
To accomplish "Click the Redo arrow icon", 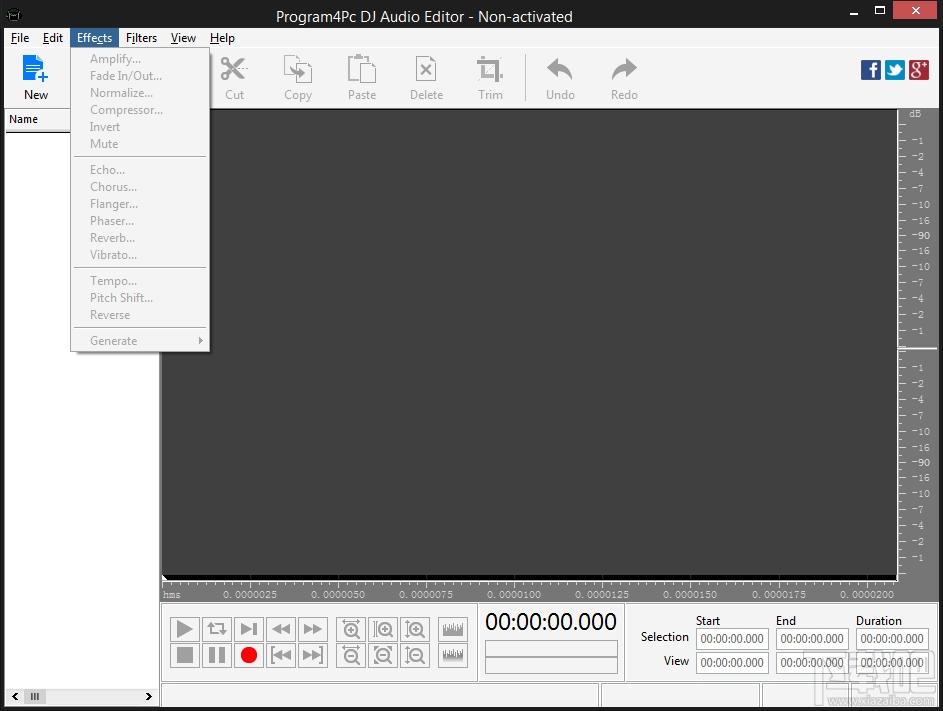I will click(x=624, y=69).
